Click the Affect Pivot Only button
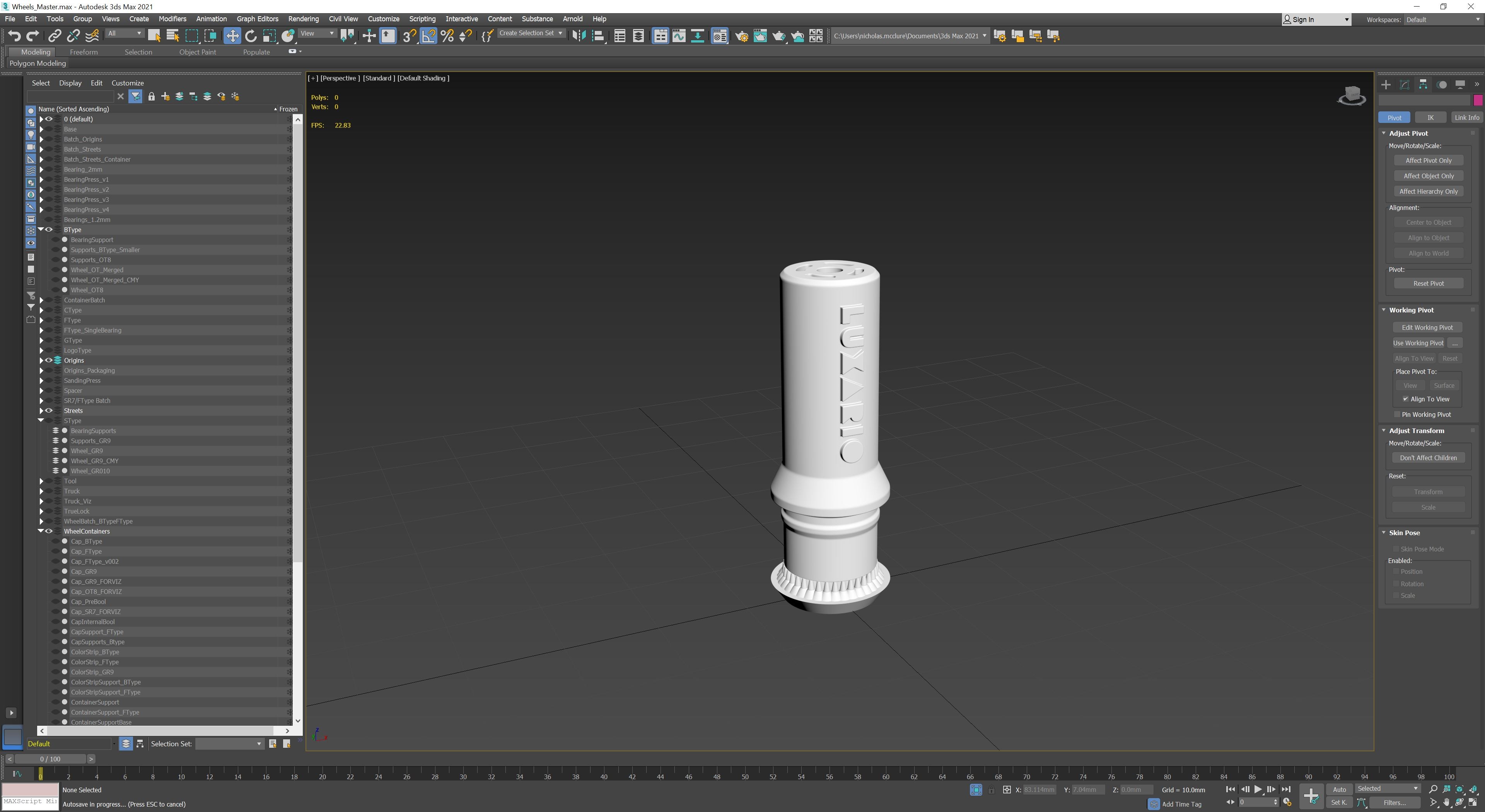This screenshot has width=1485, height=812. (x=1429, y=160)
